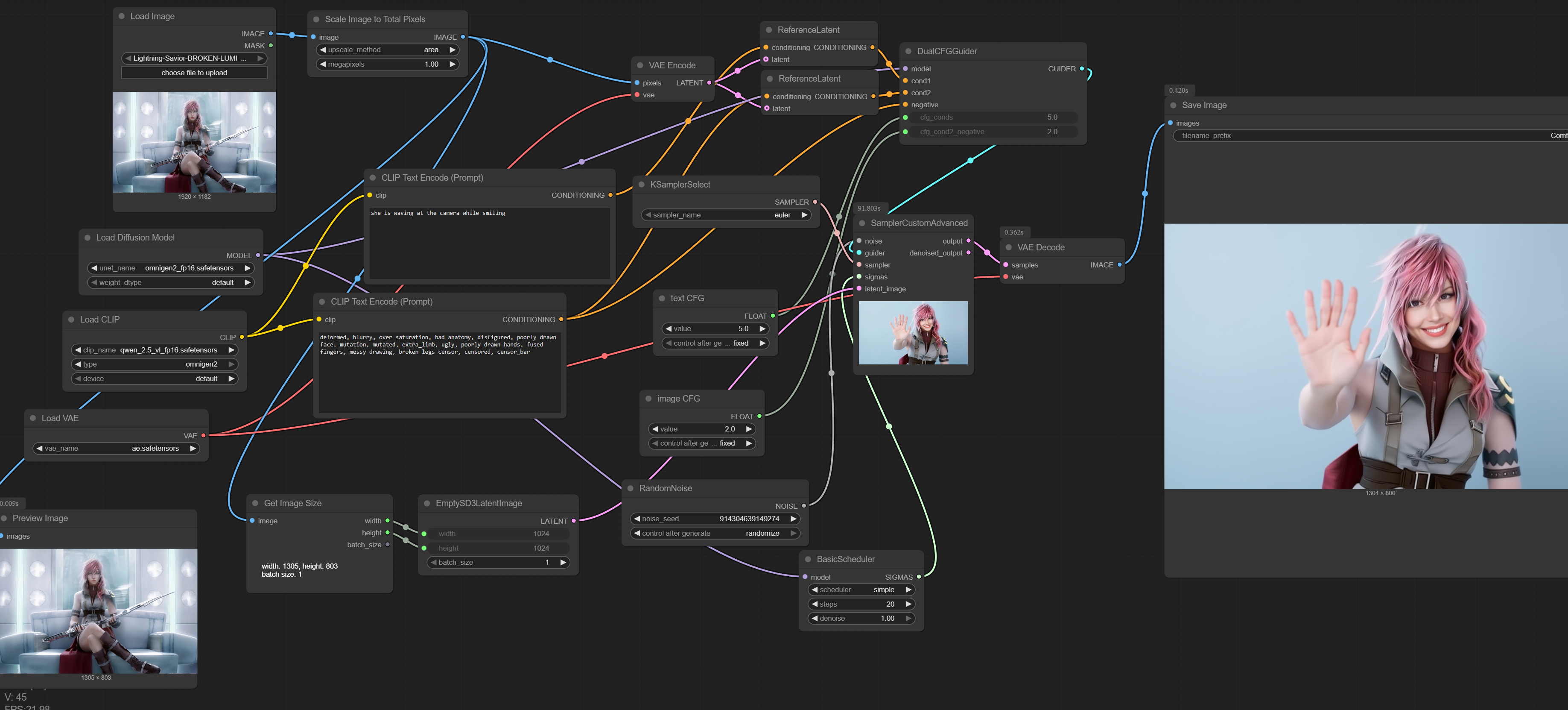Click the CLIP output port on Load CLIP

point(242,337)
